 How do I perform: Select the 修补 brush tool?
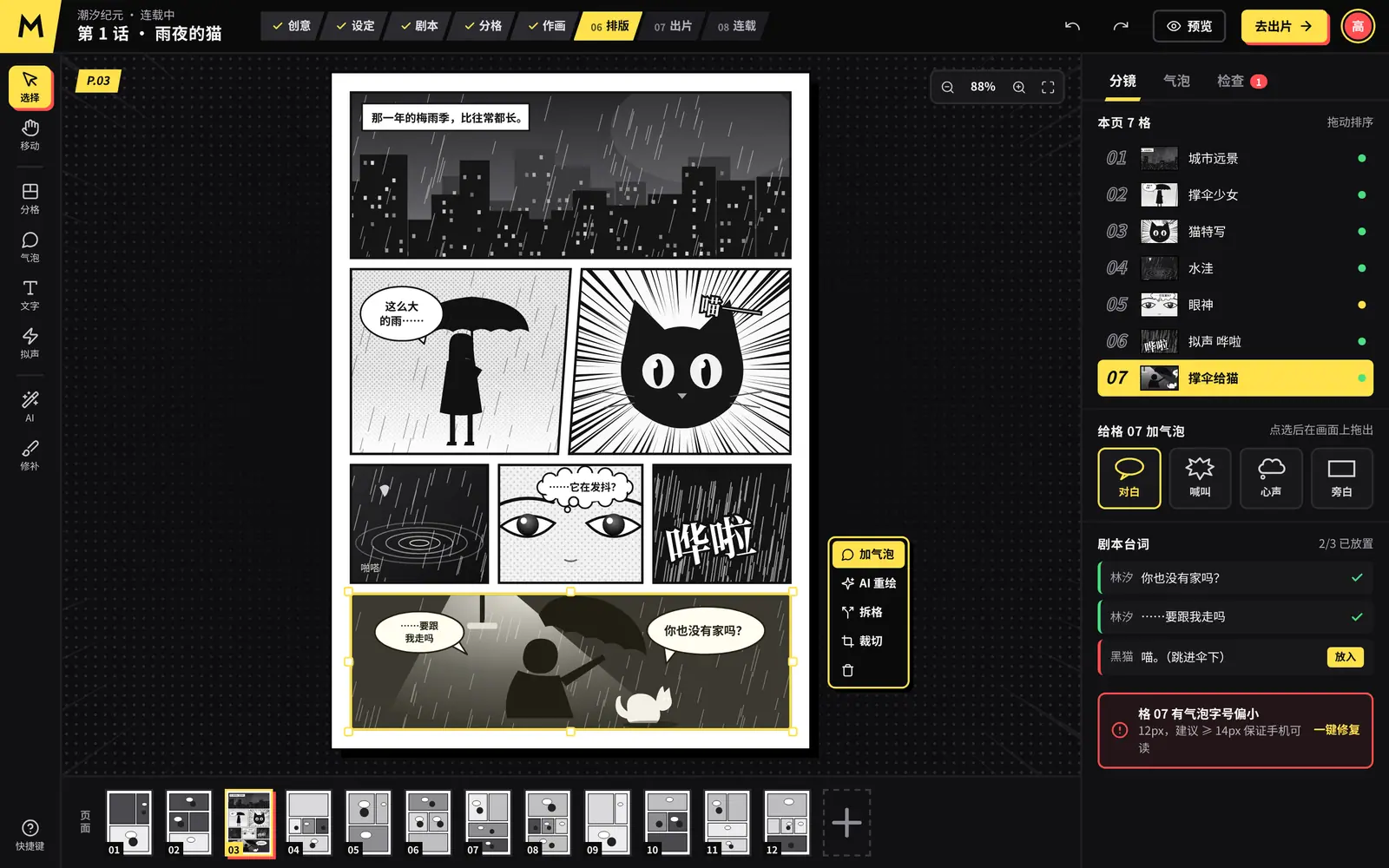click(30, 455)
